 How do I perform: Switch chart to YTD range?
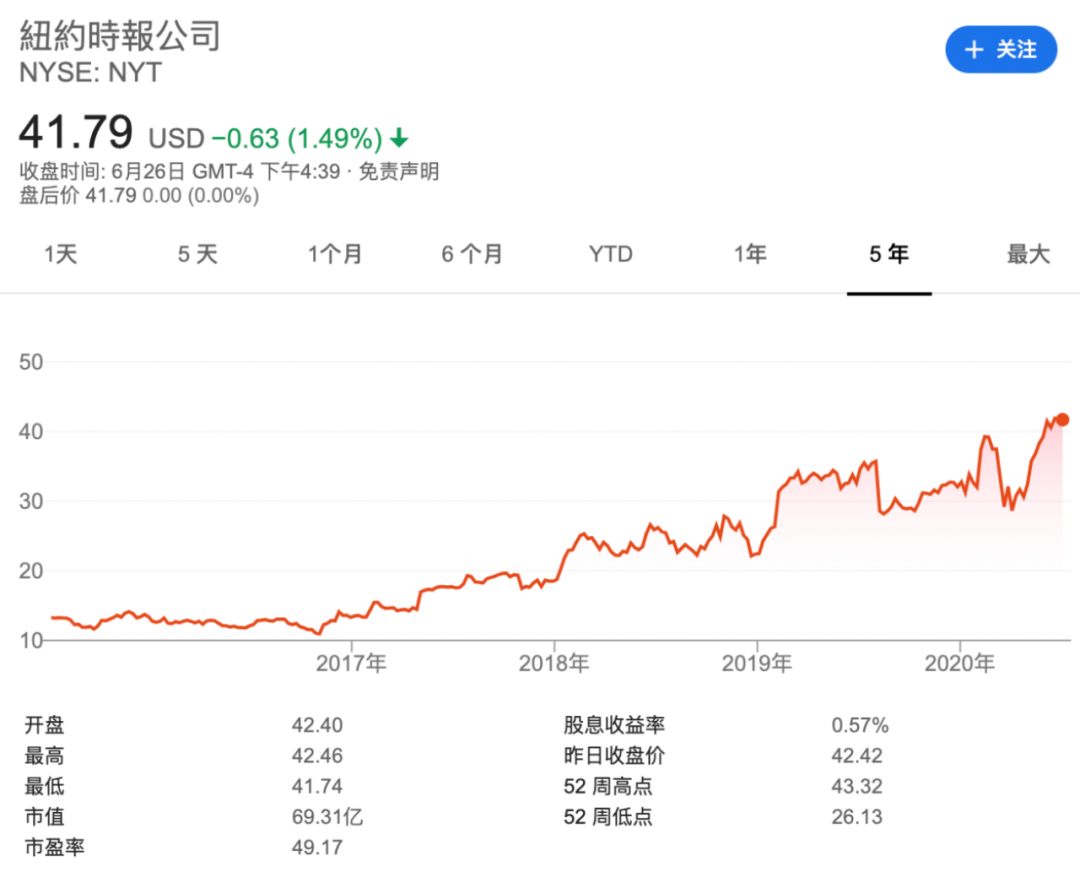point(610,254)
